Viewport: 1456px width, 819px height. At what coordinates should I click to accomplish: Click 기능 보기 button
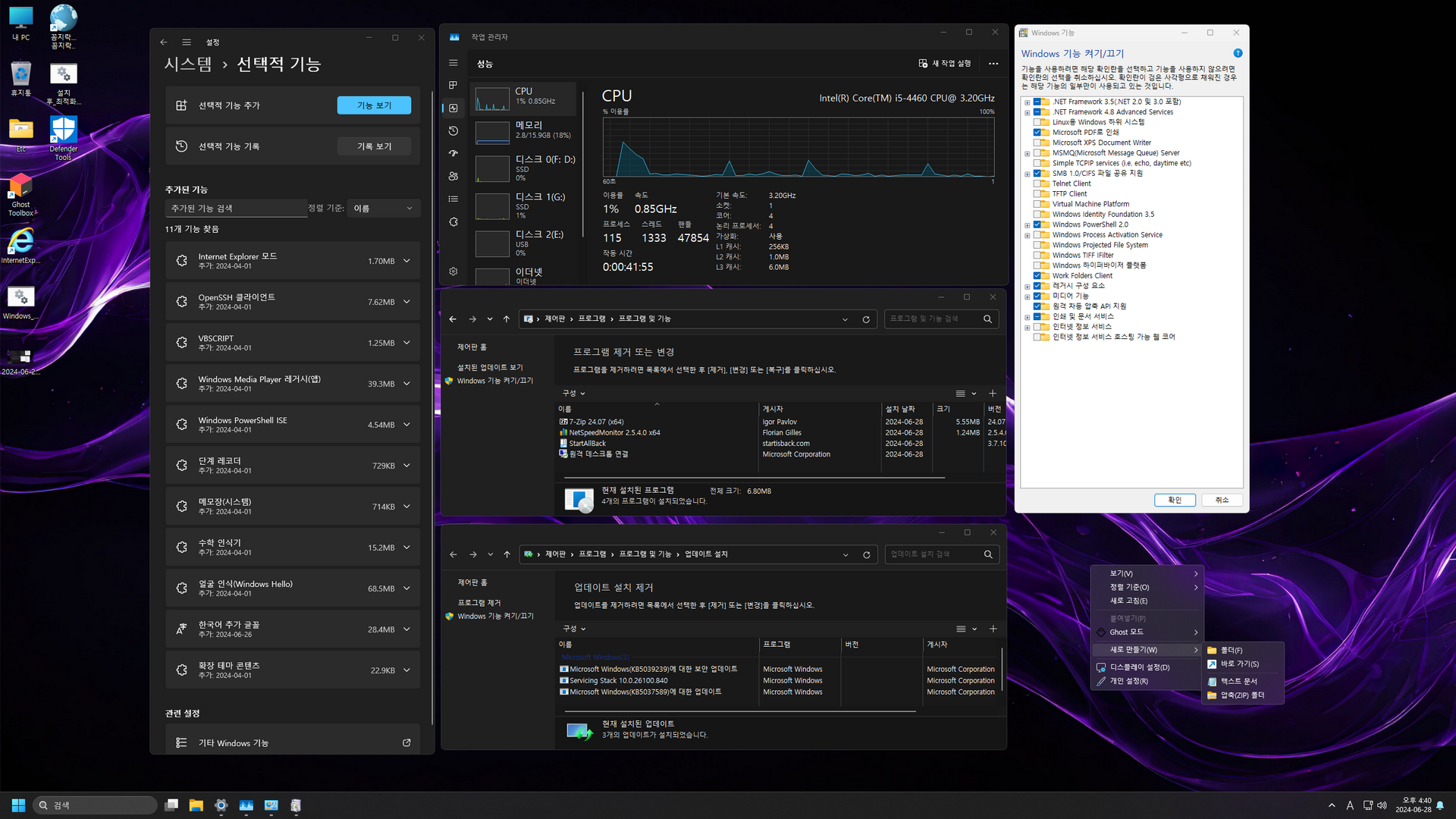point(374,105)
